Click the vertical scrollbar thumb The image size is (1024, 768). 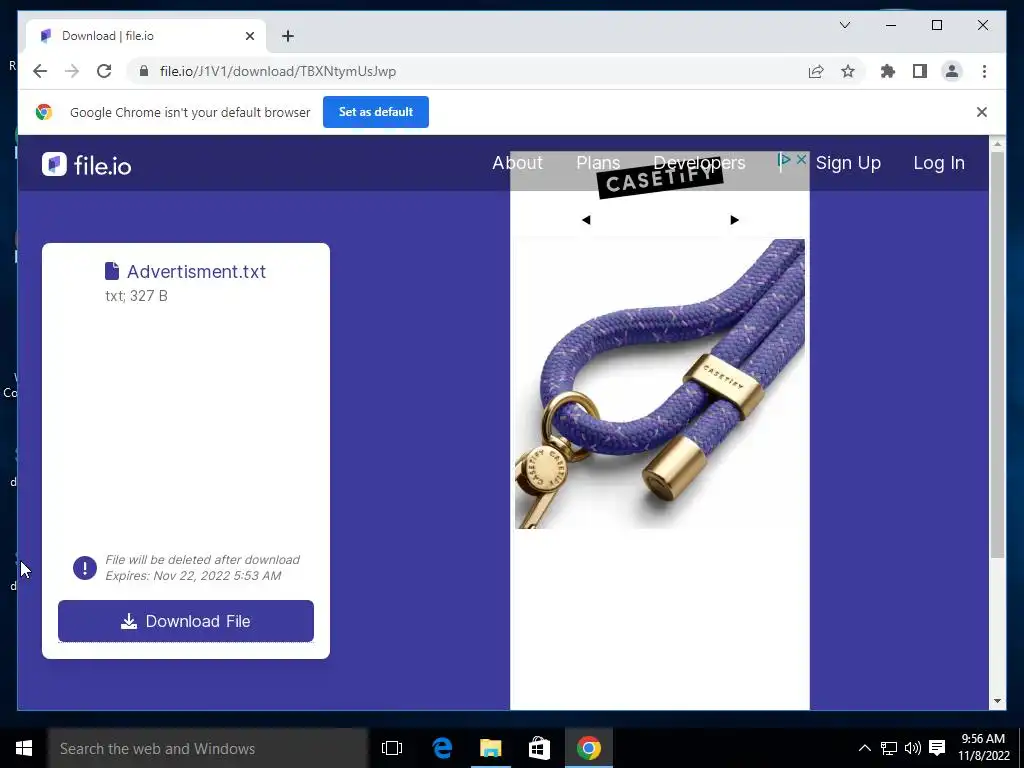tap(997, 355)
